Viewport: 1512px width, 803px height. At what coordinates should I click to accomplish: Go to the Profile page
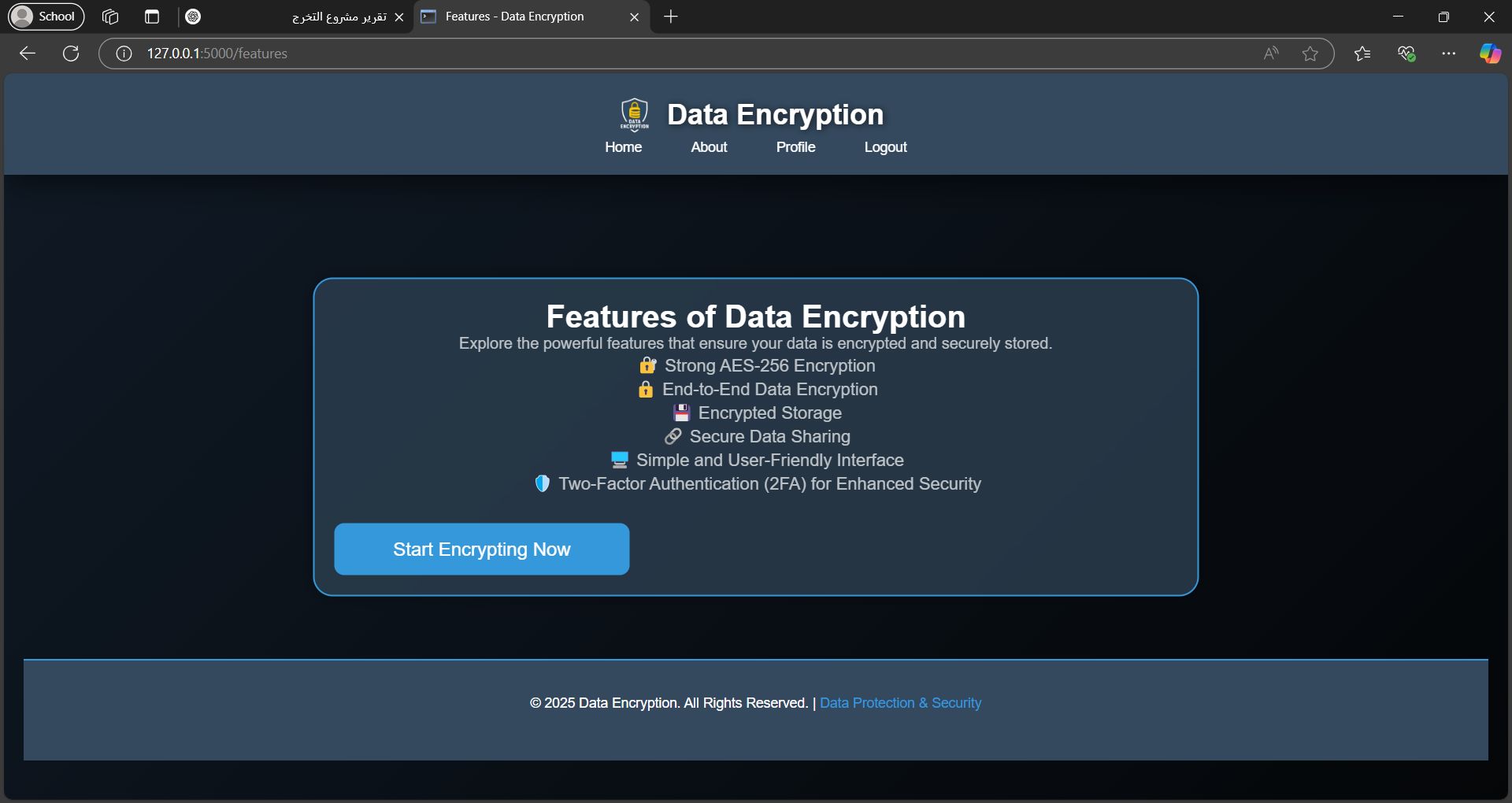click(795, 147)
